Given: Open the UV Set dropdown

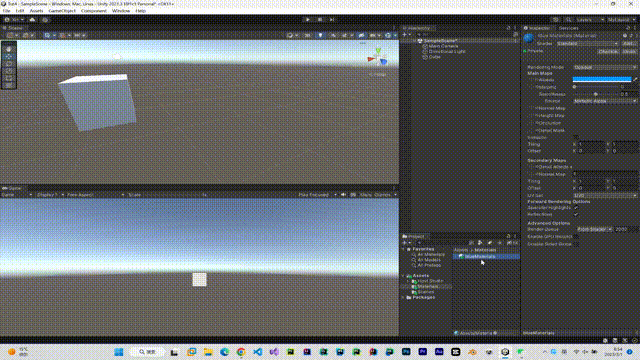Looking at the screenshot, I should tap(605, 196).
